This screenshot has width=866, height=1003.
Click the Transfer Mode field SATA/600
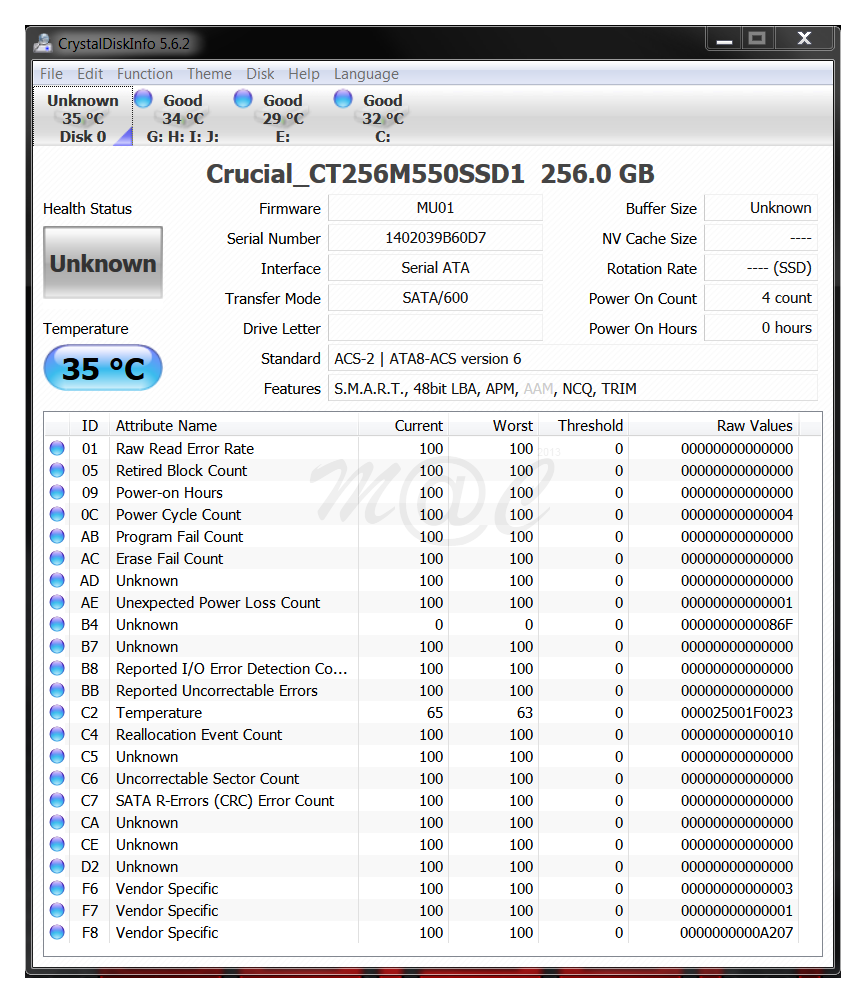click(x=436, y=298)
